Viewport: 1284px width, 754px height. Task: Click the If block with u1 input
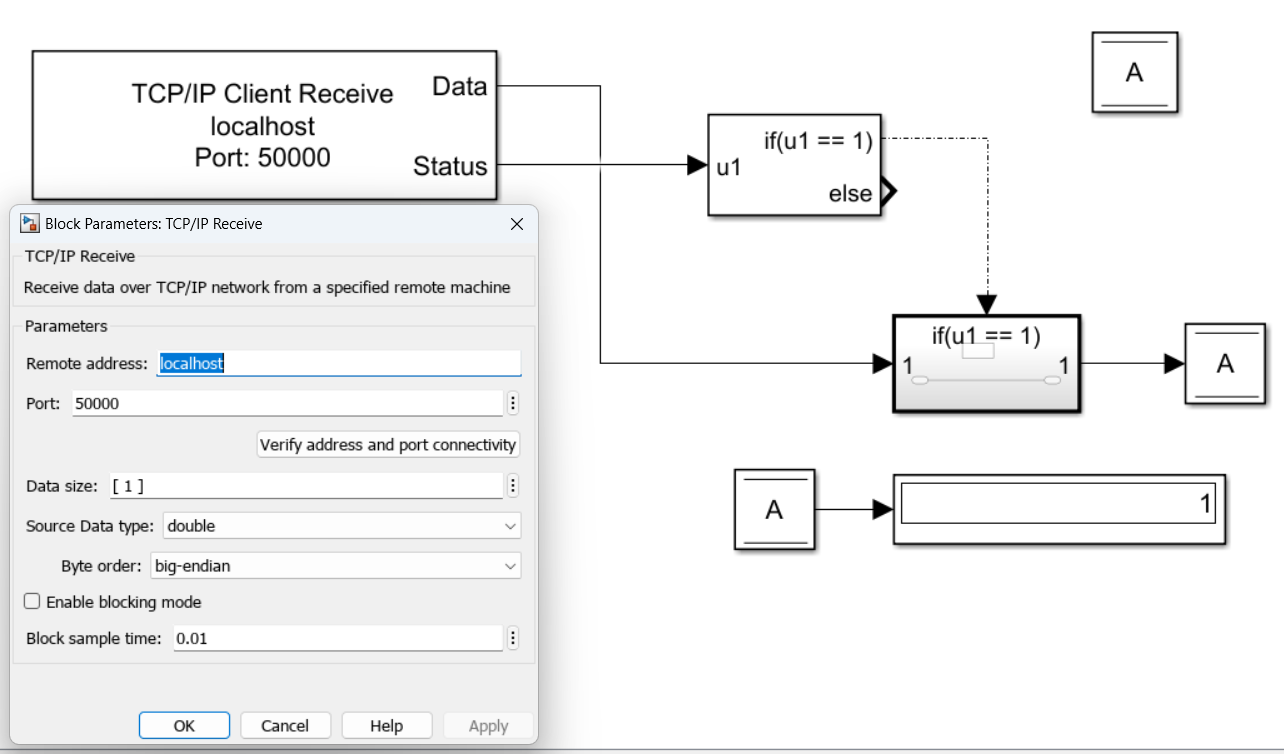[x=796, y=165]
